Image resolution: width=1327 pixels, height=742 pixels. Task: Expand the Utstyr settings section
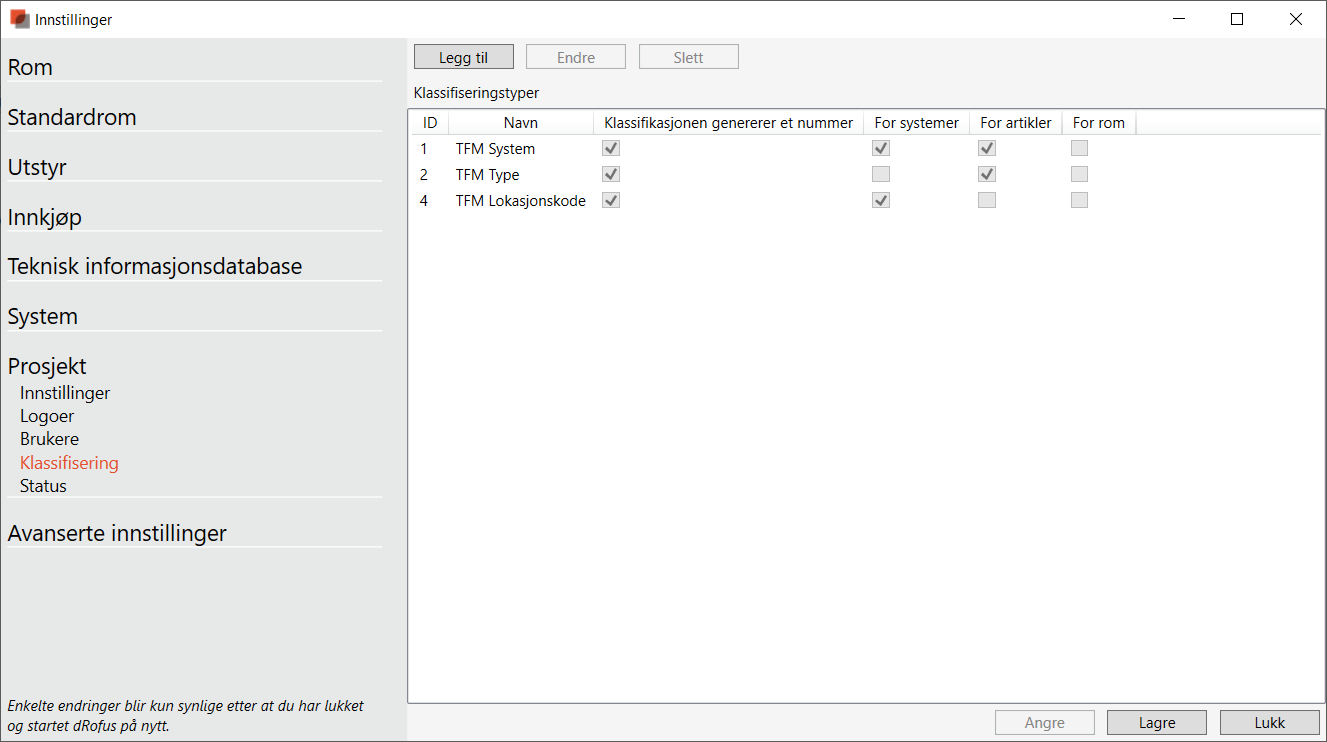pyautogui.click(x=37, y=167)
